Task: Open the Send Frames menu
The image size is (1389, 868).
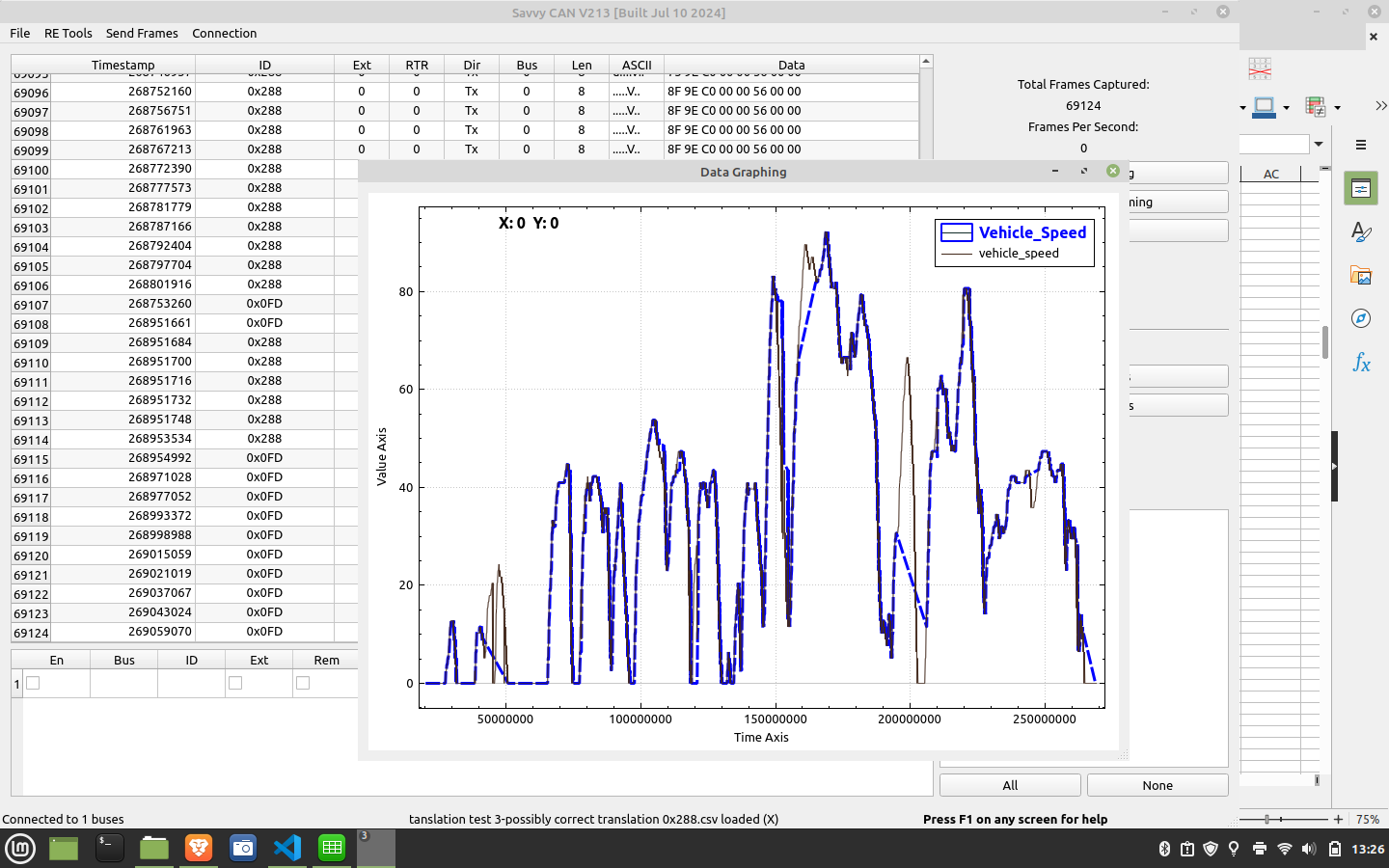Action: coord(142,33)
